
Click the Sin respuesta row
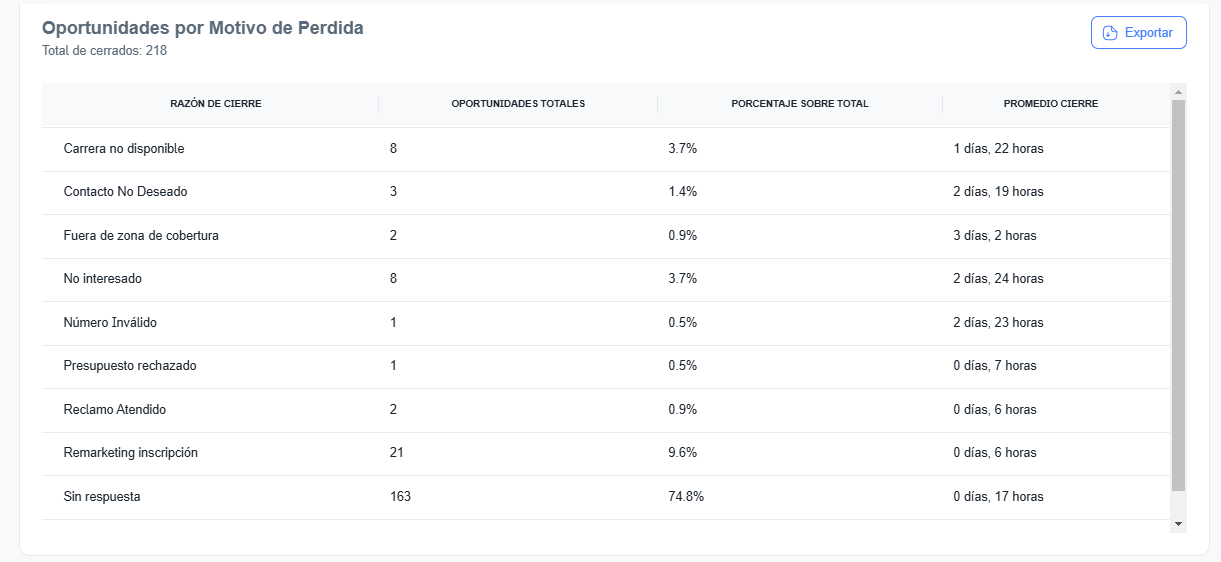pyautogui.click(x=102, y=497)
